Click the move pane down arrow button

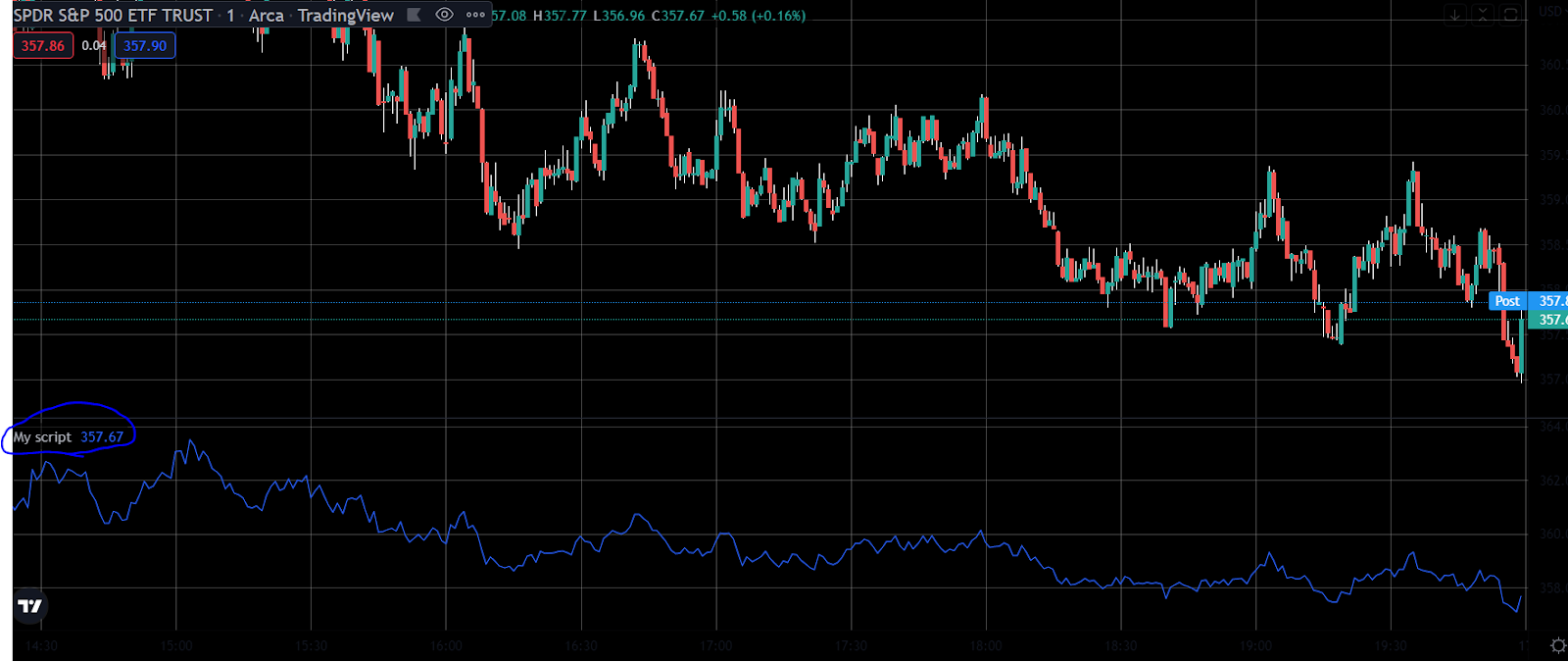1455,14
